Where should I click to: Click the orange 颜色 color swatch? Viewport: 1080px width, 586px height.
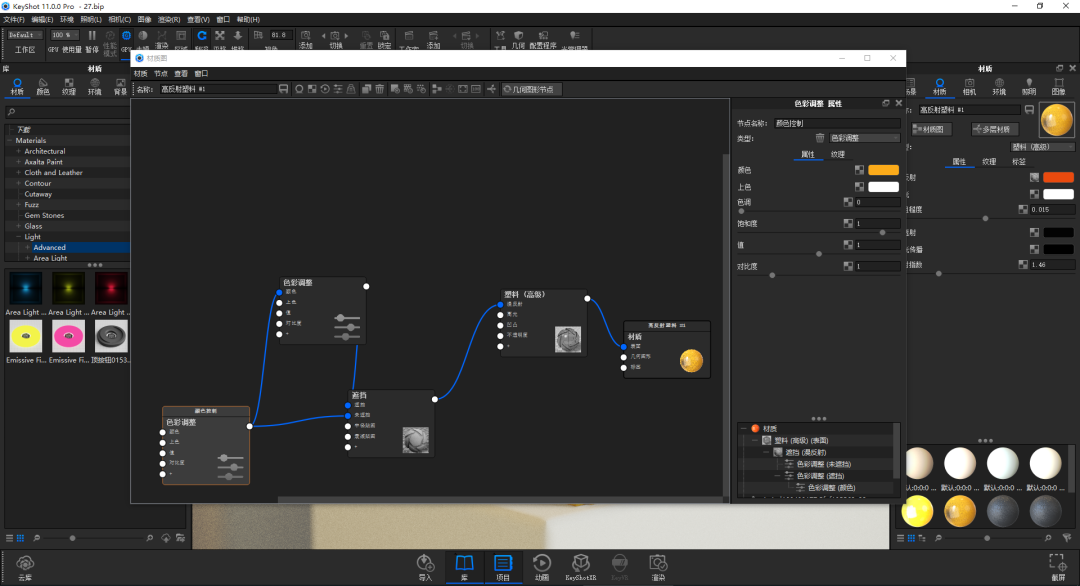click(x=883, y=170)
